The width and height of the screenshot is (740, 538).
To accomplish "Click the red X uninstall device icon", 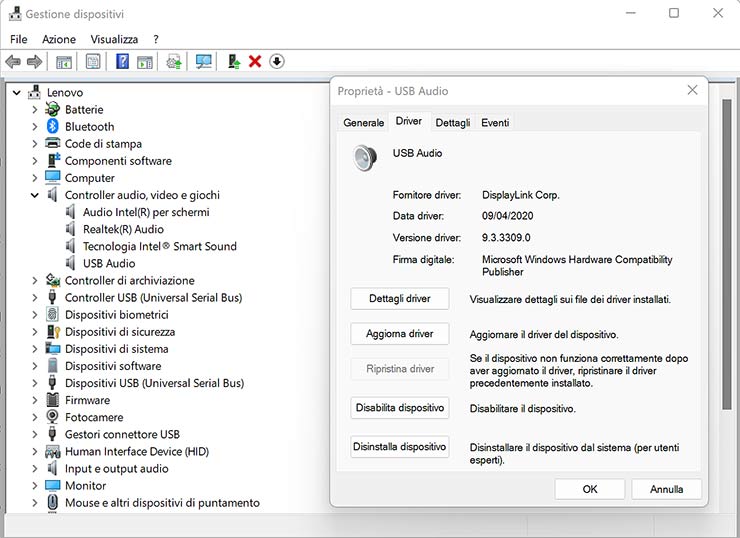I will 255,62.
